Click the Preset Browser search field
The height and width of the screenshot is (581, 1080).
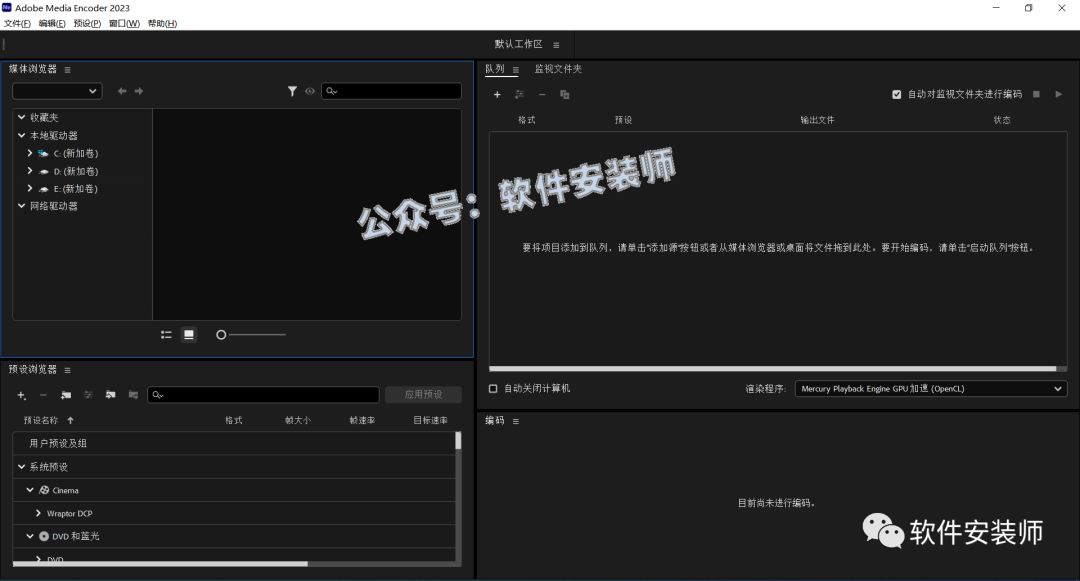pyautogui.click(x=263, y=394)
